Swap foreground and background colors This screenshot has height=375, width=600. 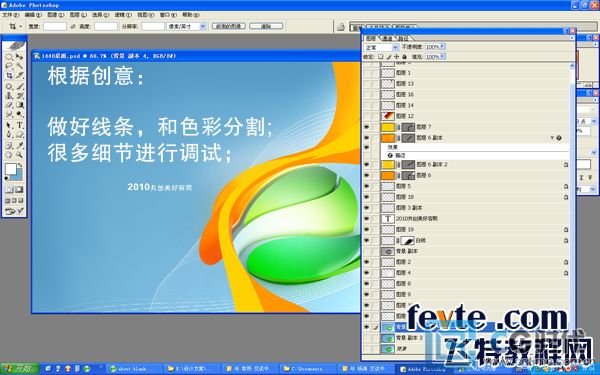pos(20,166)
